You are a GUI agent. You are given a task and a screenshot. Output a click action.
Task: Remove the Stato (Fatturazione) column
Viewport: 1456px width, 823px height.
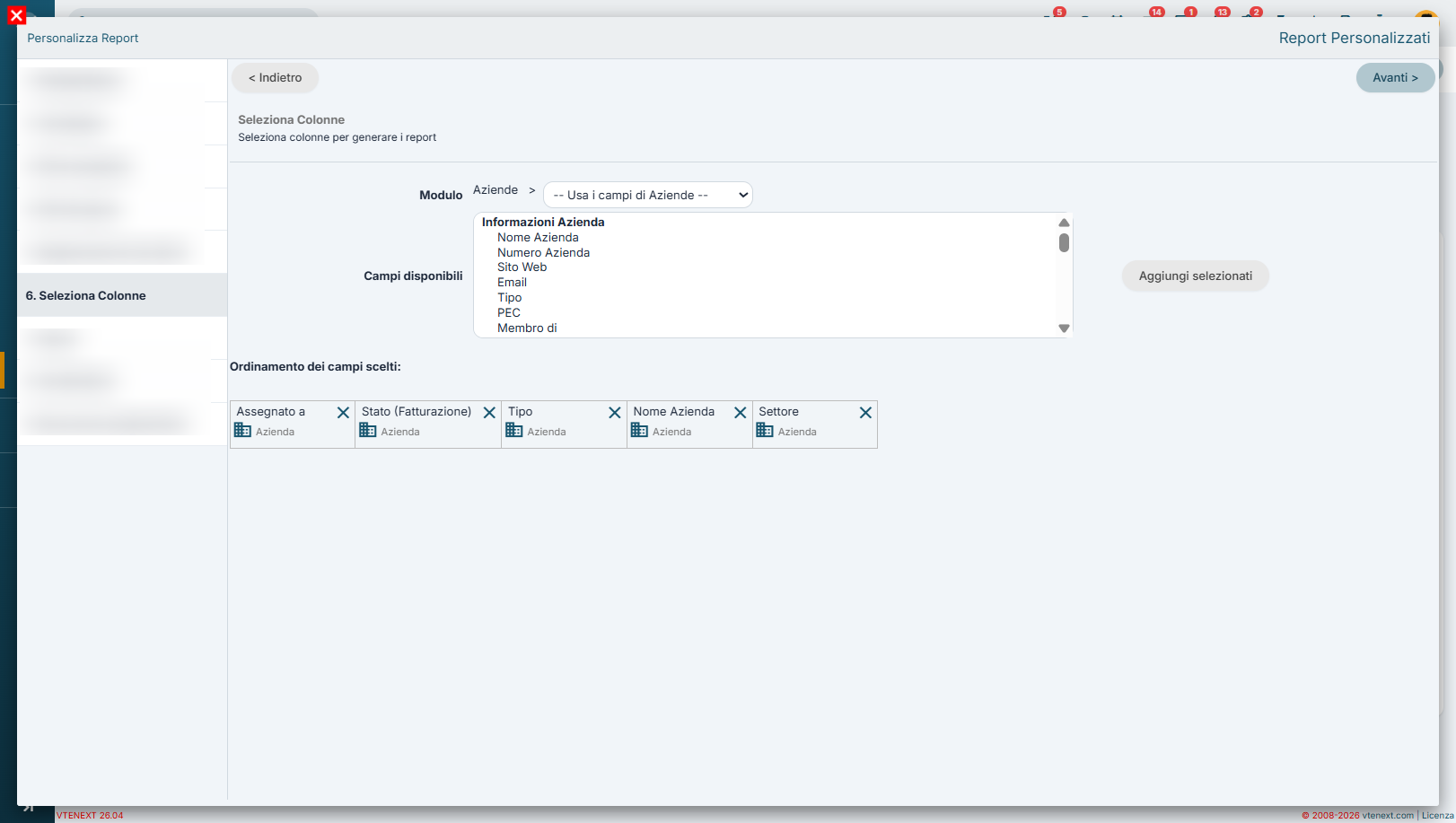click(489, 413)
